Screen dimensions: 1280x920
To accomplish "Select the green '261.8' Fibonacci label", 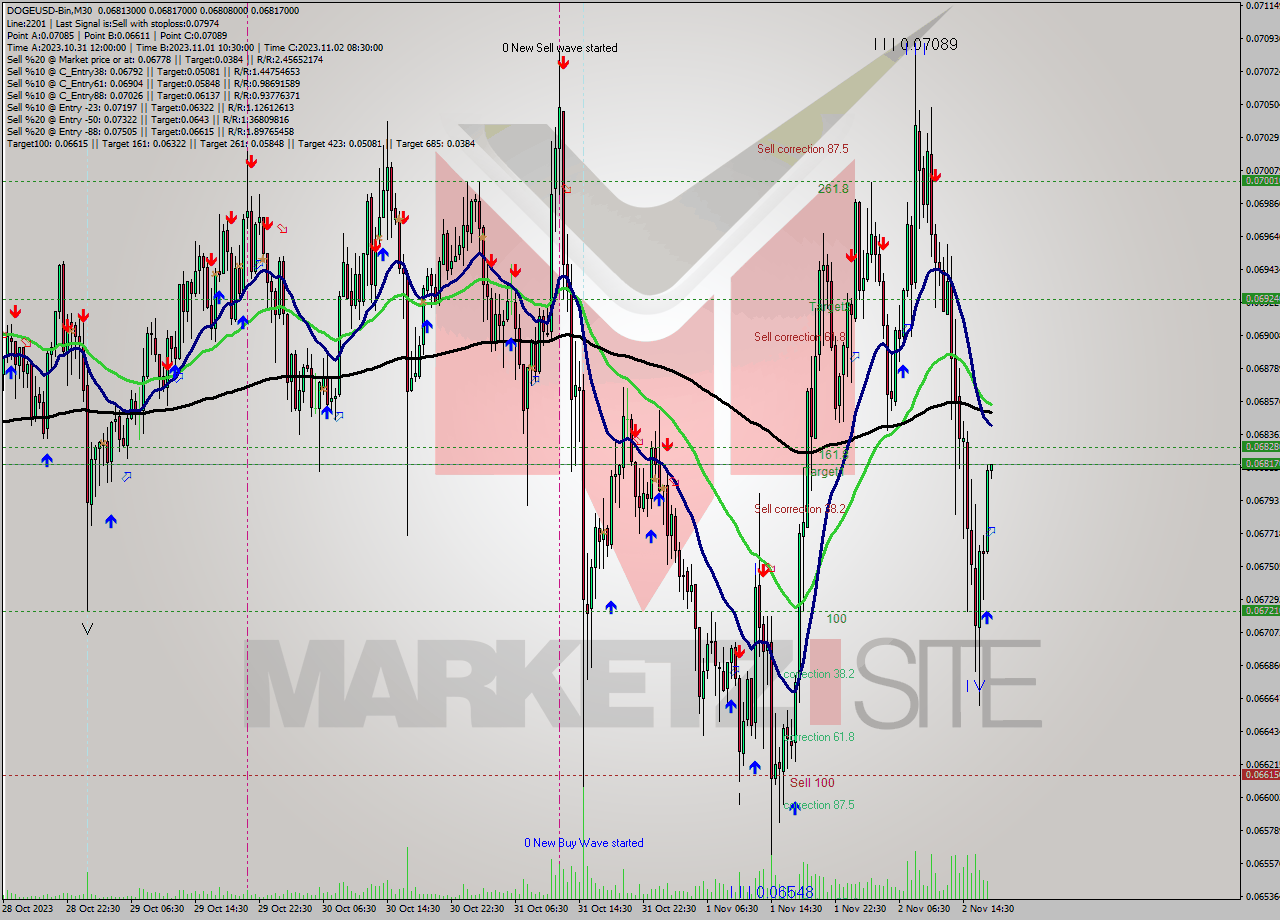I will (833, 188).
